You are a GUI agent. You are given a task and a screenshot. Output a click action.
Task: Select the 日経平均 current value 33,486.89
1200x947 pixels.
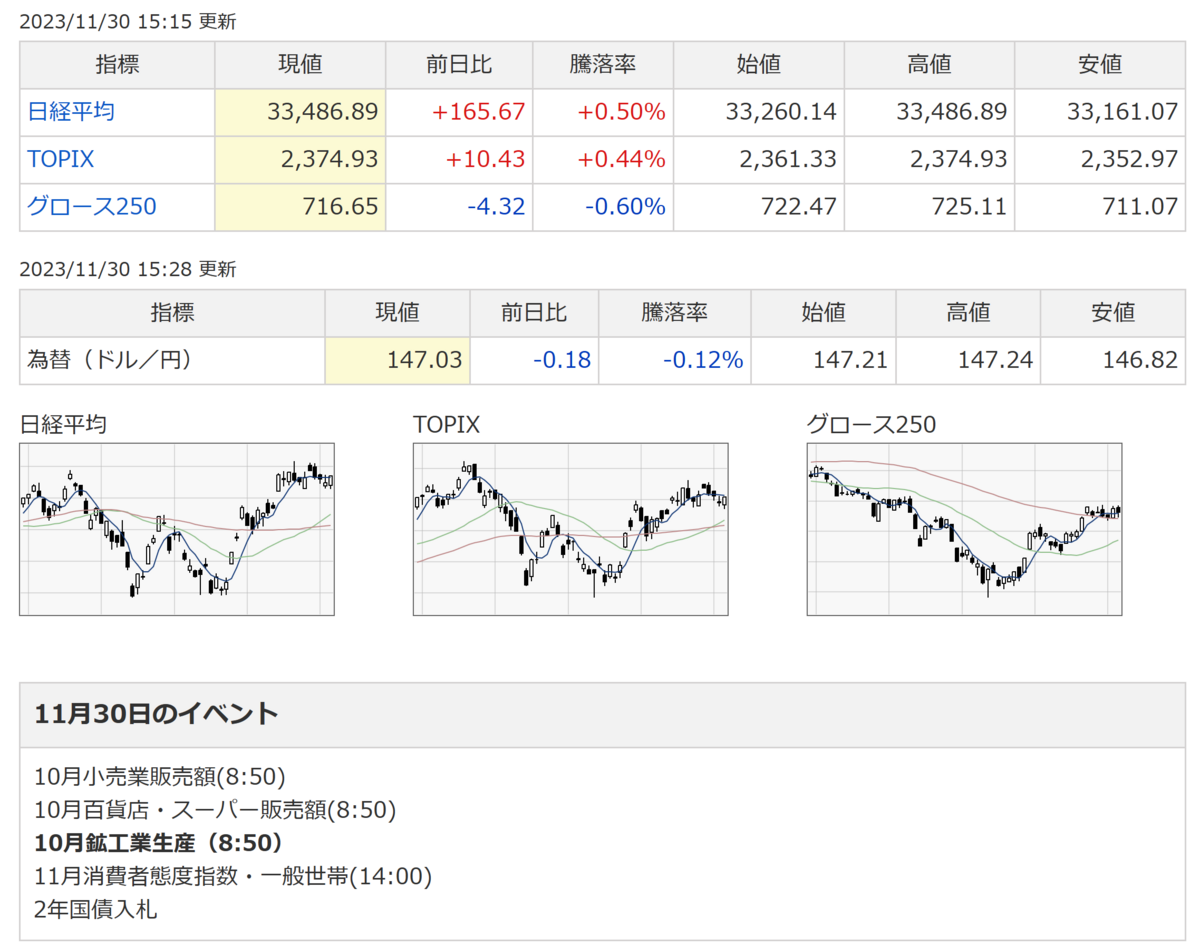[323, 112]
